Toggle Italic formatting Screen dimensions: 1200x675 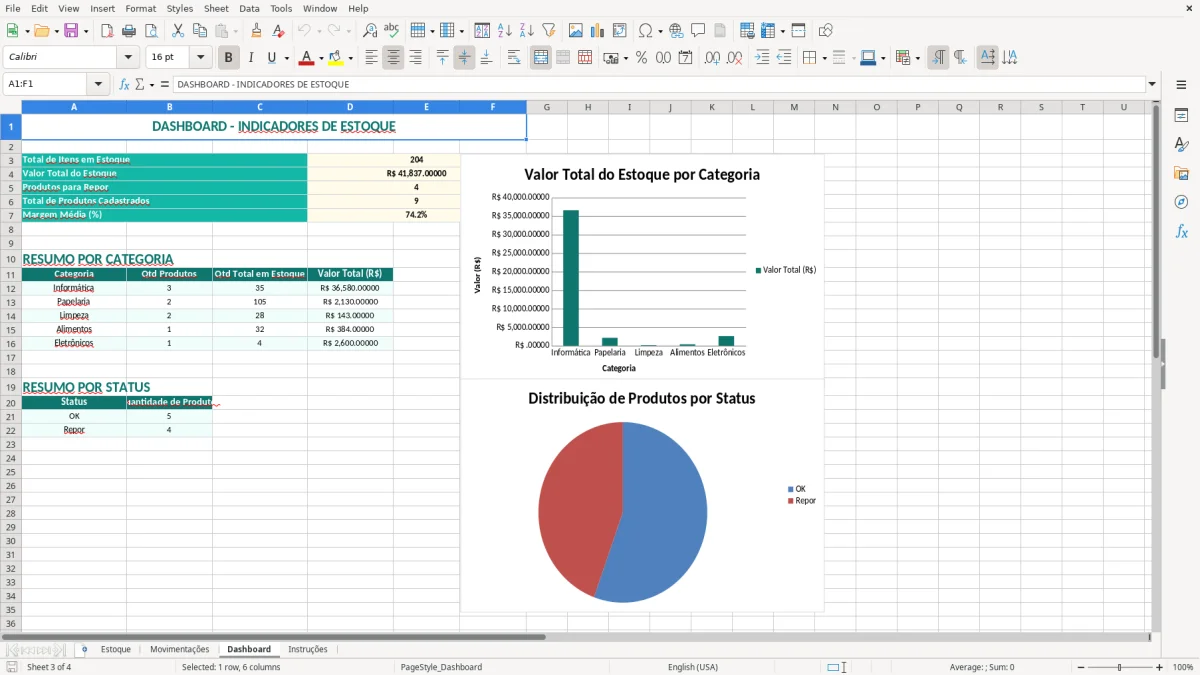tap(251, 58)
